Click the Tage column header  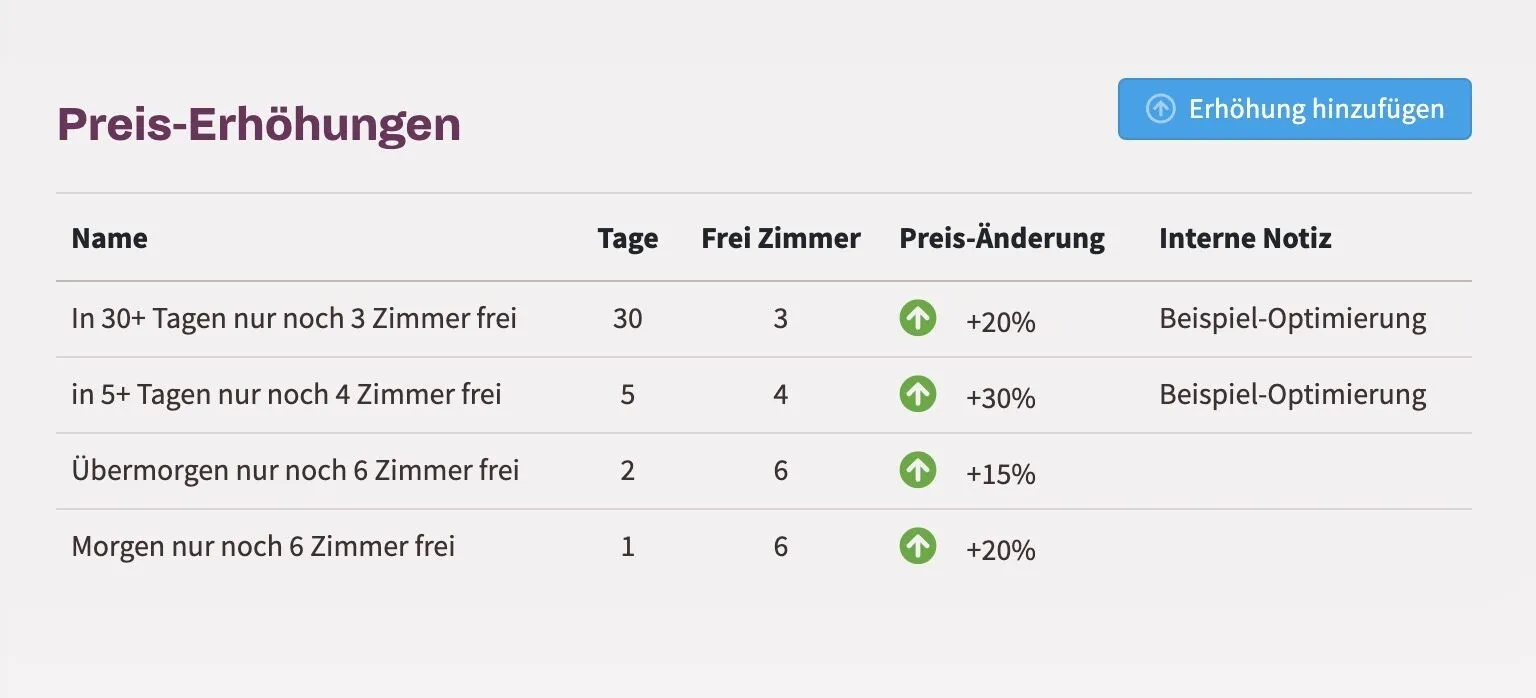pyautogui.click(x=628, y=239)
